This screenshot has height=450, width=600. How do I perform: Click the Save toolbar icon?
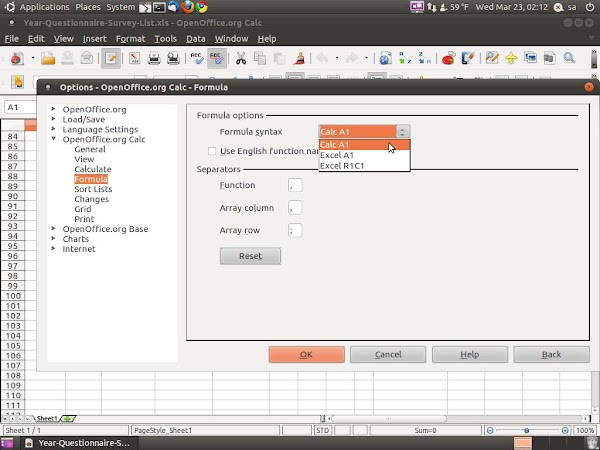(x=68, y=59)
